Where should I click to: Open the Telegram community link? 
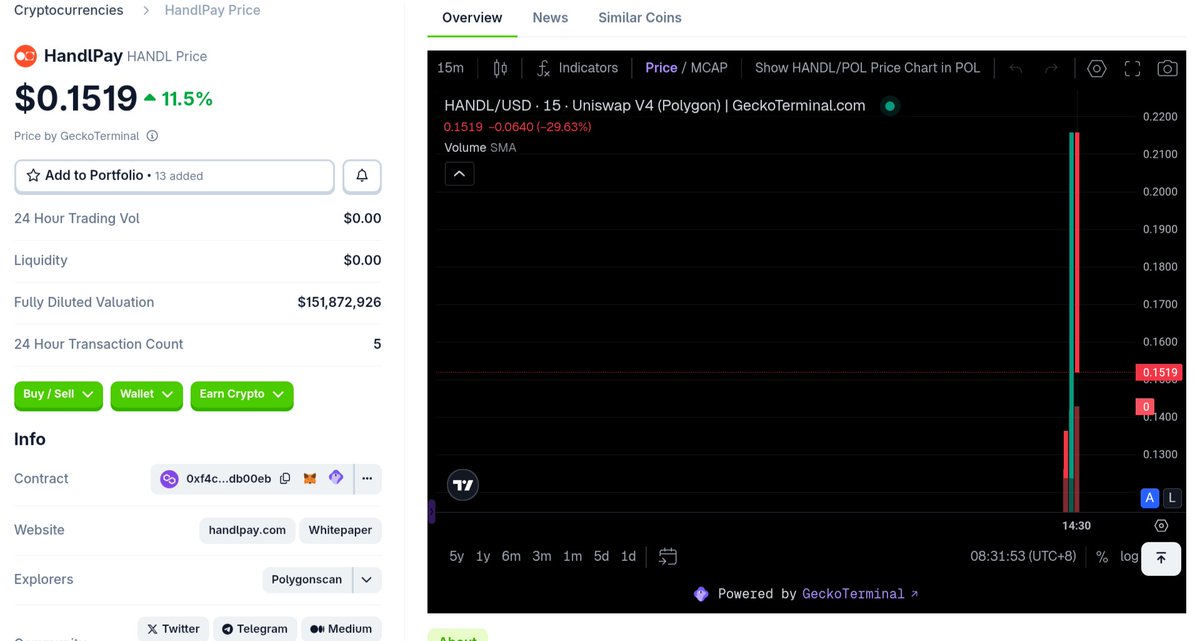(x=255, y=629)
